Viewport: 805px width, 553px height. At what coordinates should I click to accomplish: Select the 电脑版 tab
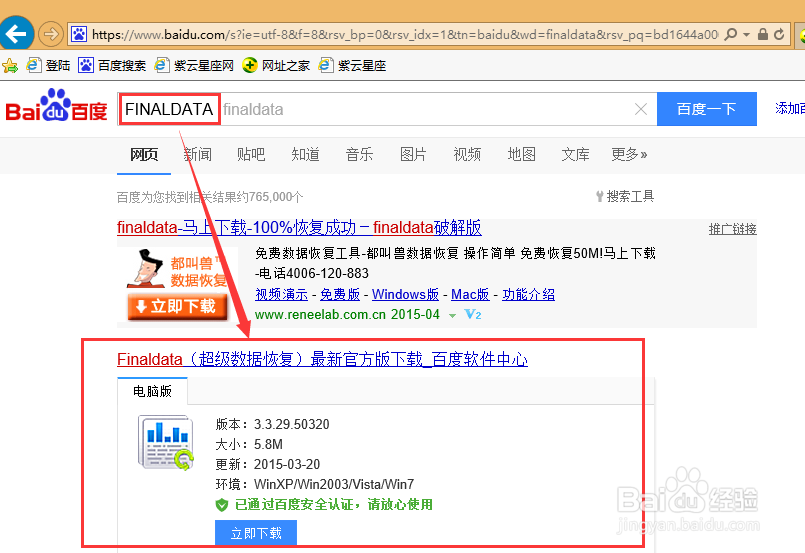coord(152,391)
